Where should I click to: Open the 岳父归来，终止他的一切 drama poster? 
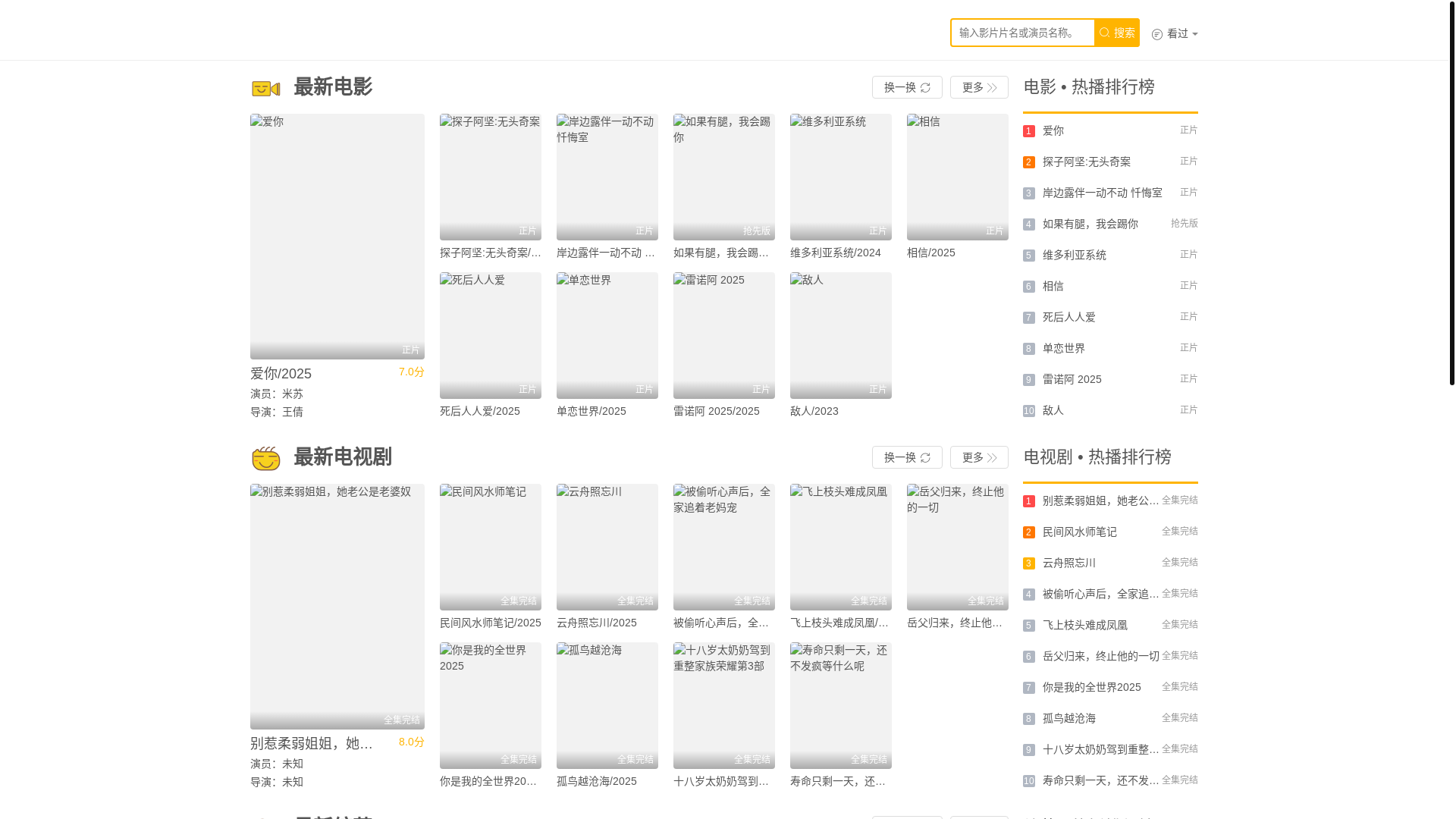pos(958,547)
